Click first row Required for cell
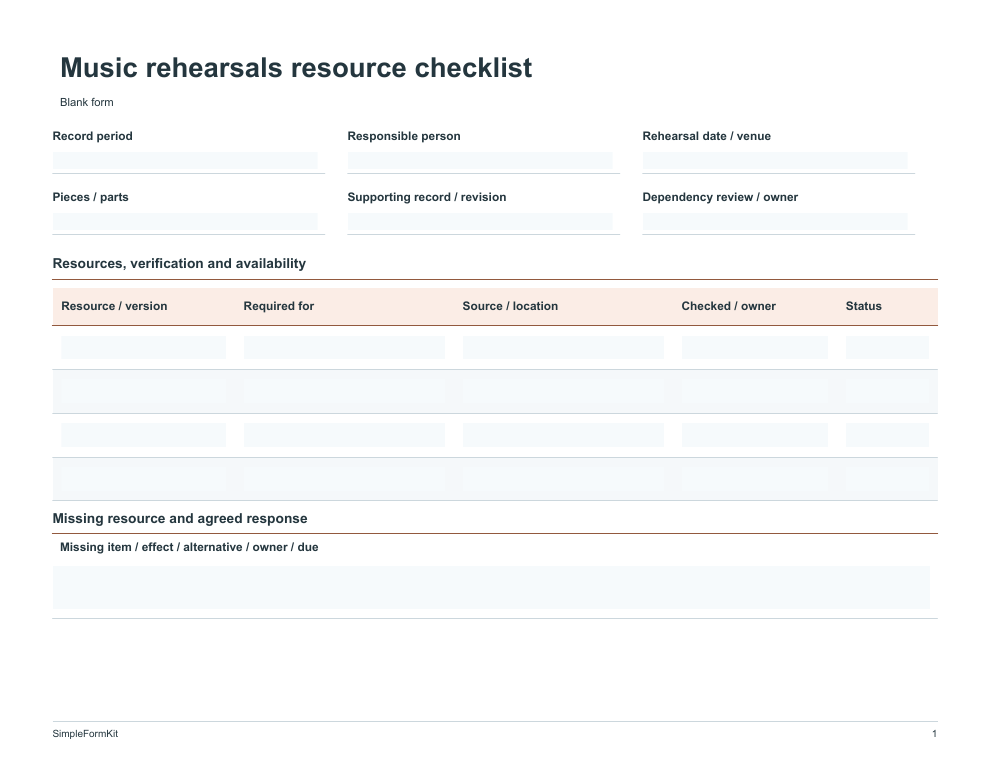The height and width of the screenshot is (765, 990). pos(344,347)
